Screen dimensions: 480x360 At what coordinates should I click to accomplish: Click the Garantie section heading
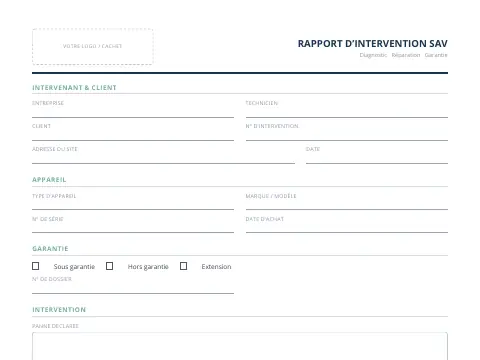tap(50, 249)
